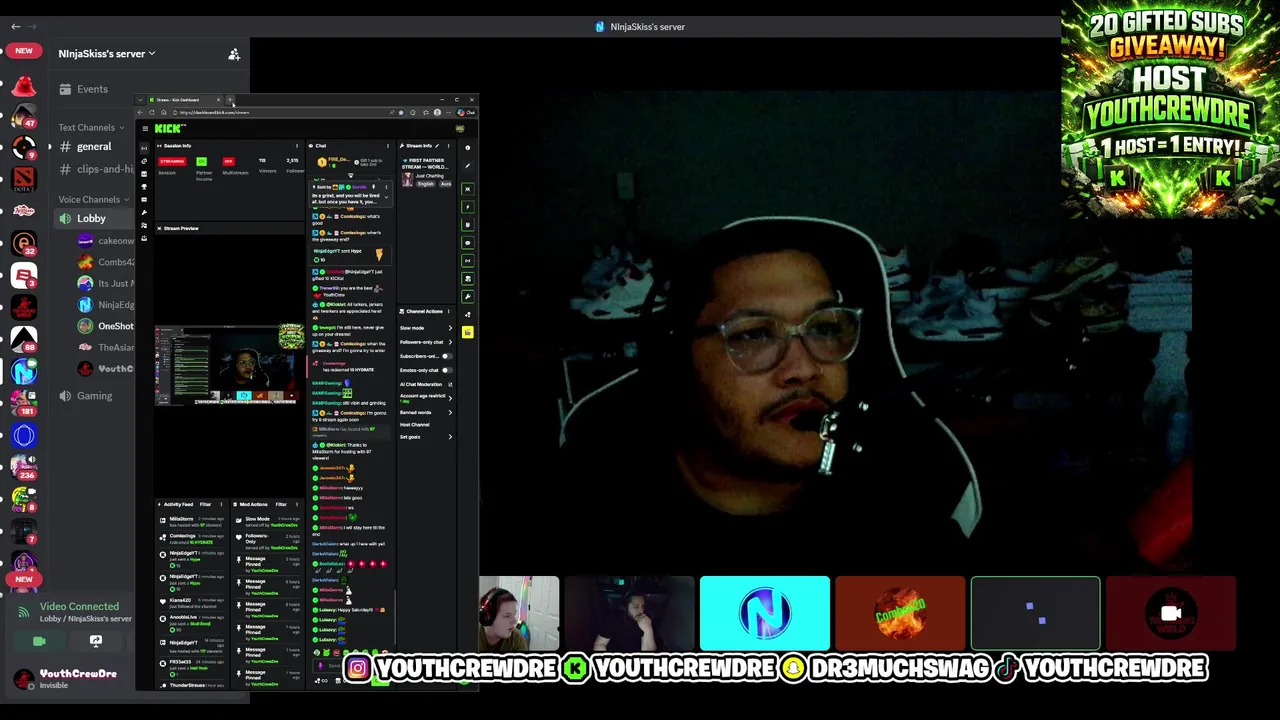Image resolution: width=1280 pixels, height=720 pixels.
Task: Open a new browser tab in Kick window
Action: tap(230, 100)
